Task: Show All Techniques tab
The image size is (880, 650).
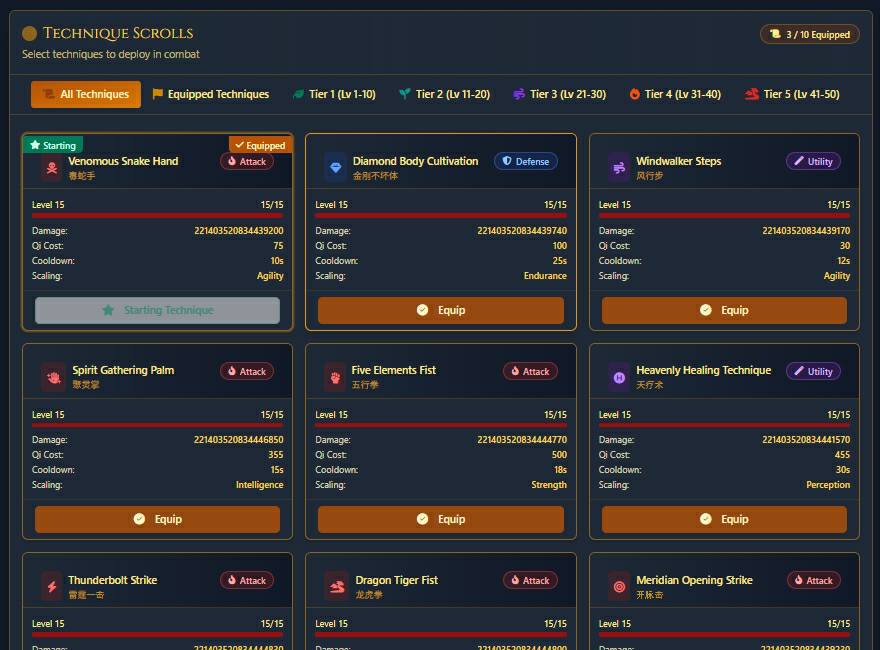Action: click(x=86, y=94)
